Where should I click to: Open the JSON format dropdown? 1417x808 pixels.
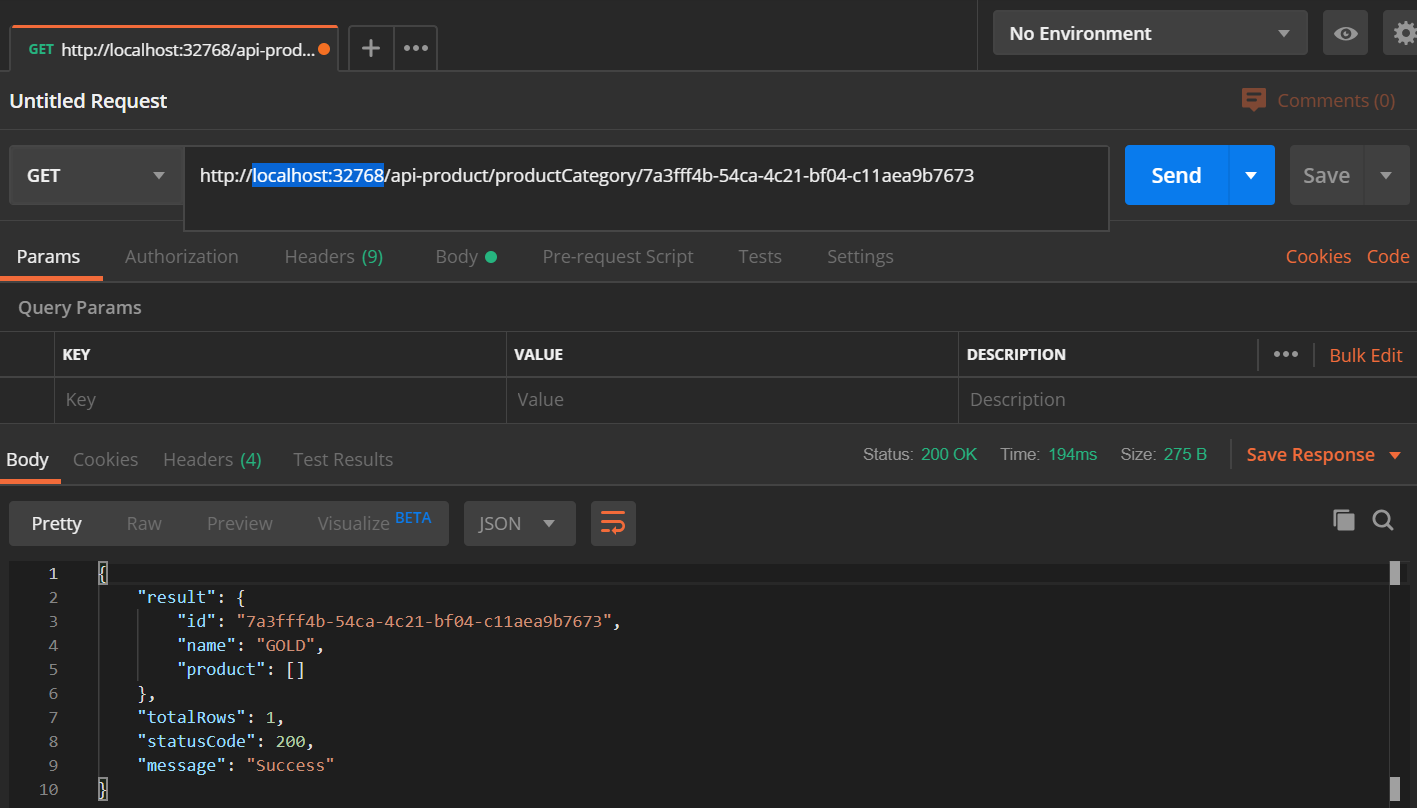[x=519, y=523]
